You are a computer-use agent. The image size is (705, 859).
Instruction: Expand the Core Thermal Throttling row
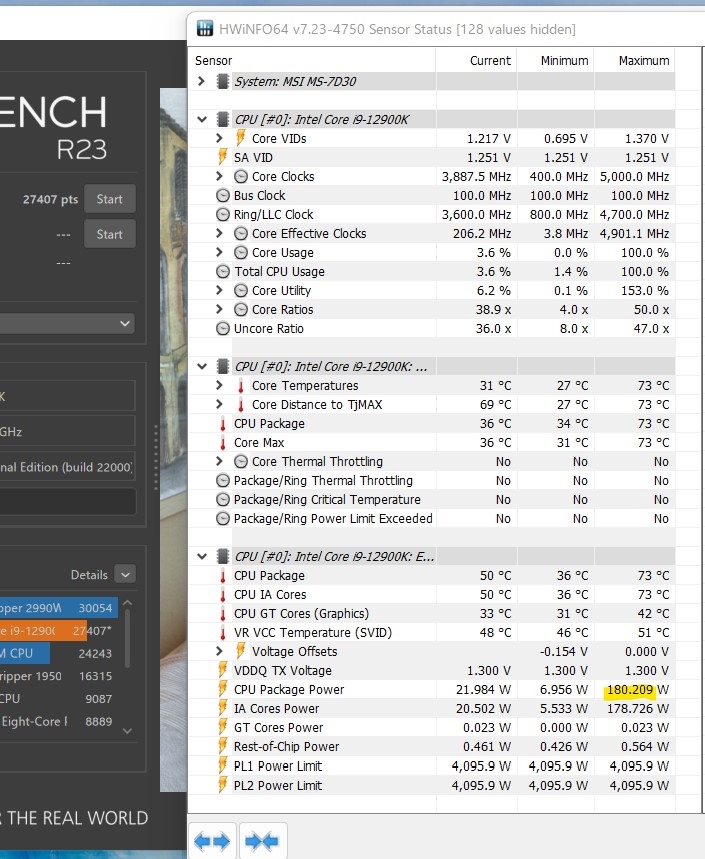pos(219,461)
